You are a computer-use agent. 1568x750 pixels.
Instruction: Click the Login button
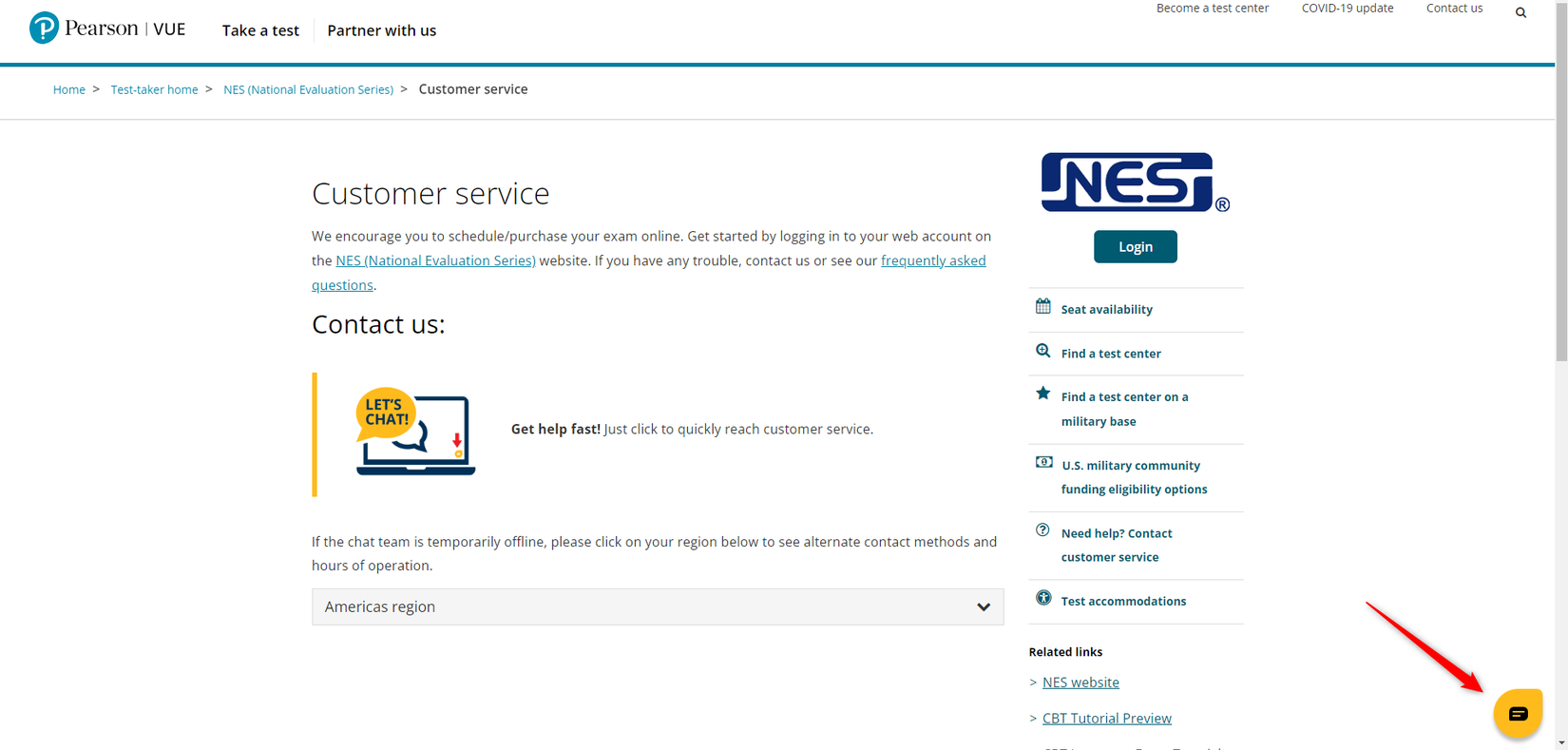pyautogui.click(x=1136, y=247)
